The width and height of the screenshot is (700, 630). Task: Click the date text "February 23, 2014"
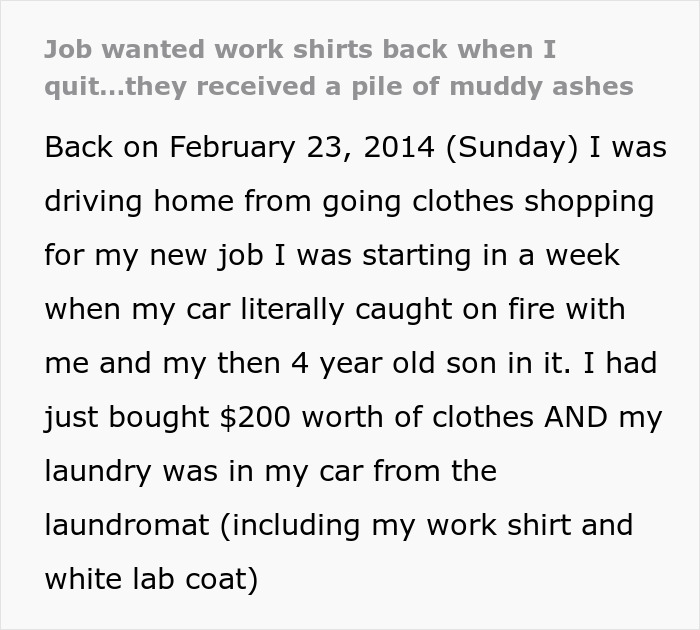(x=302, y=147)
